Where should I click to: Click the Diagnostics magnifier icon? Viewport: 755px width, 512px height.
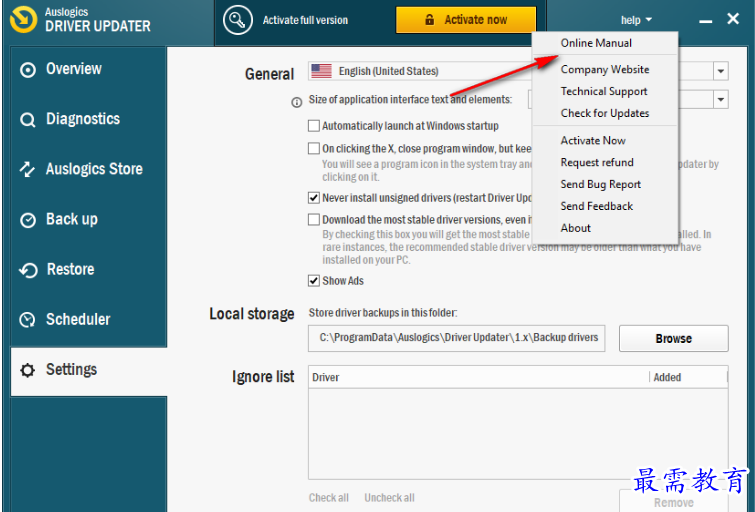click(x=27, y=120)
